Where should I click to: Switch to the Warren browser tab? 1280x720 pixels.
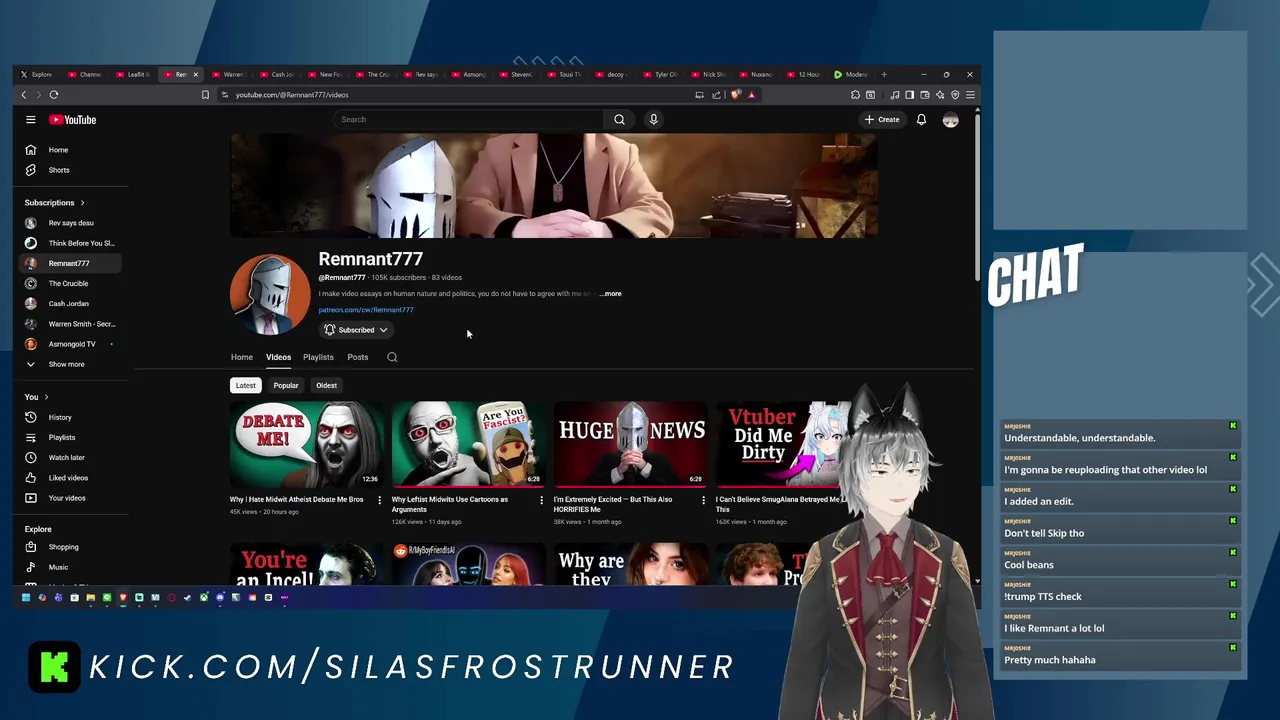click(x=230, y=74)
